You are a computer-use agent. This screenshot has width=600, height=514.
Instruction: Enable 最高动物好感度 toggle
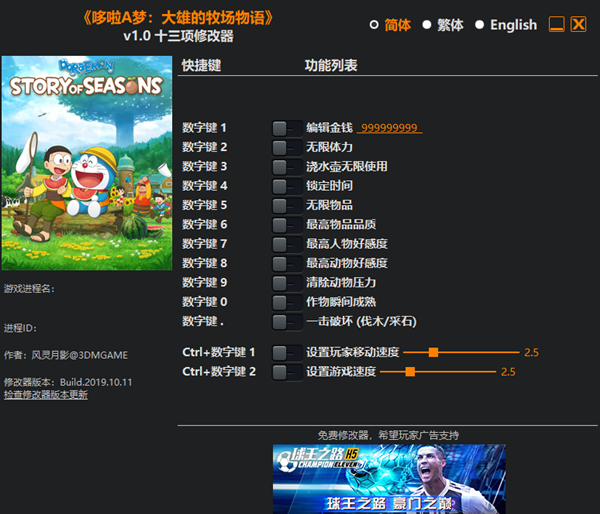click(x=287, y=264)
